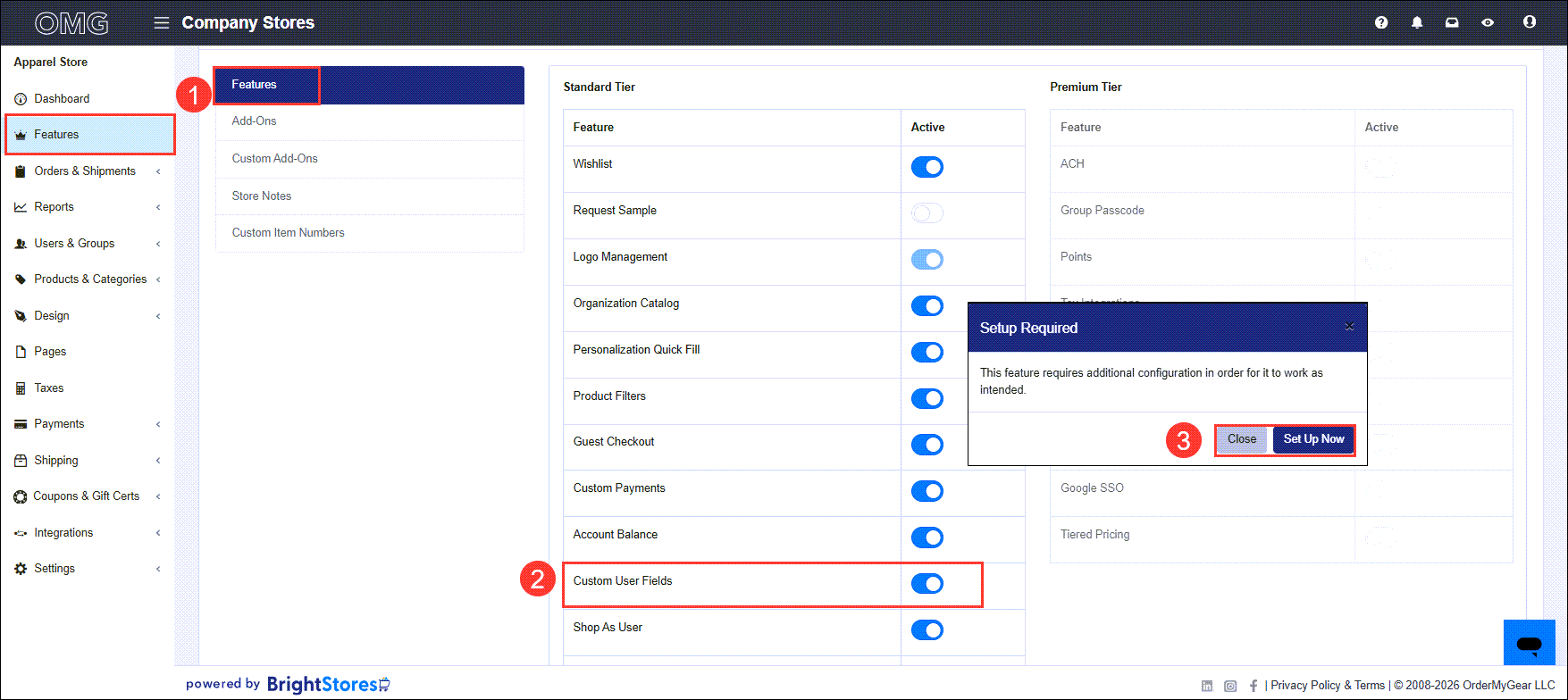
Task: Click the Reports chart icon
Action: pyautogui.click(x=21, y=207)
